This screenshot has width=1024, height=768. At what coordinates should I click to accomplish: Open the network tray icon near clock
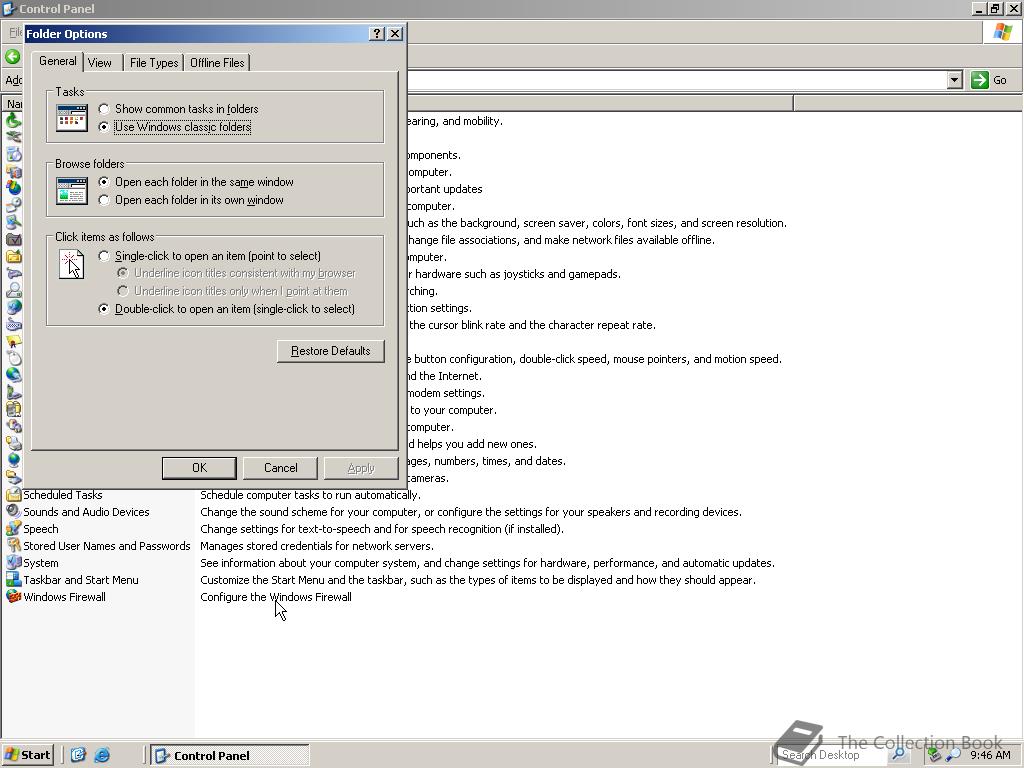[935, 755]
